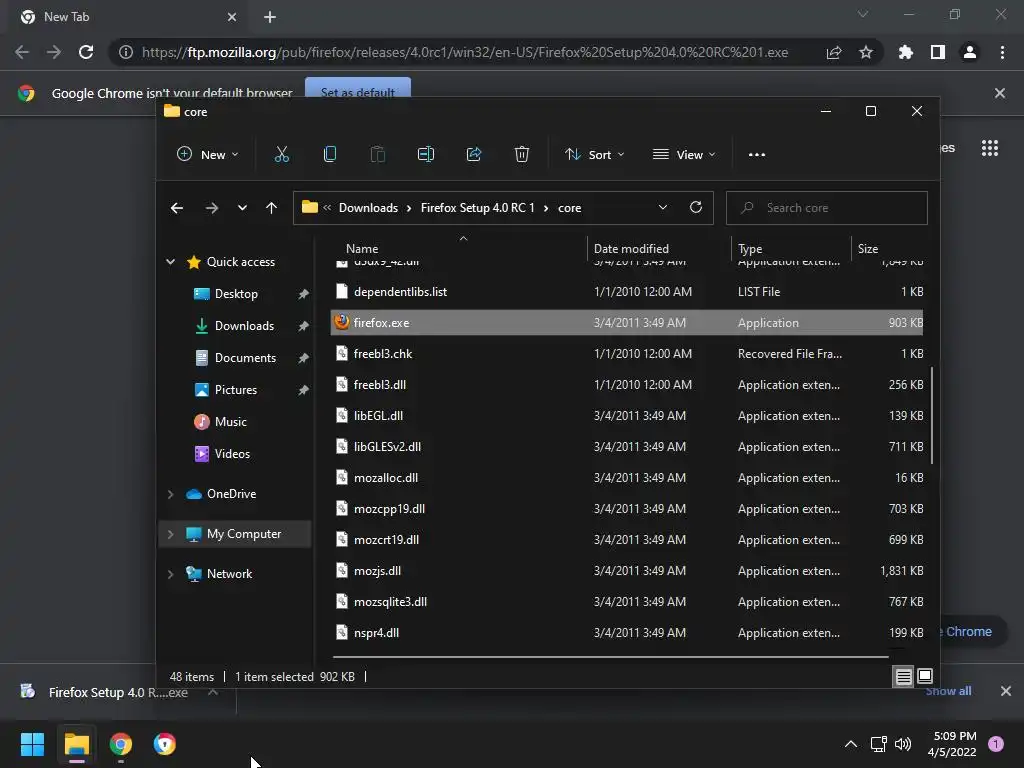Click the vertical scrollbar in file list
This screenshot has width=1024, height=768.
pos(932,415)
